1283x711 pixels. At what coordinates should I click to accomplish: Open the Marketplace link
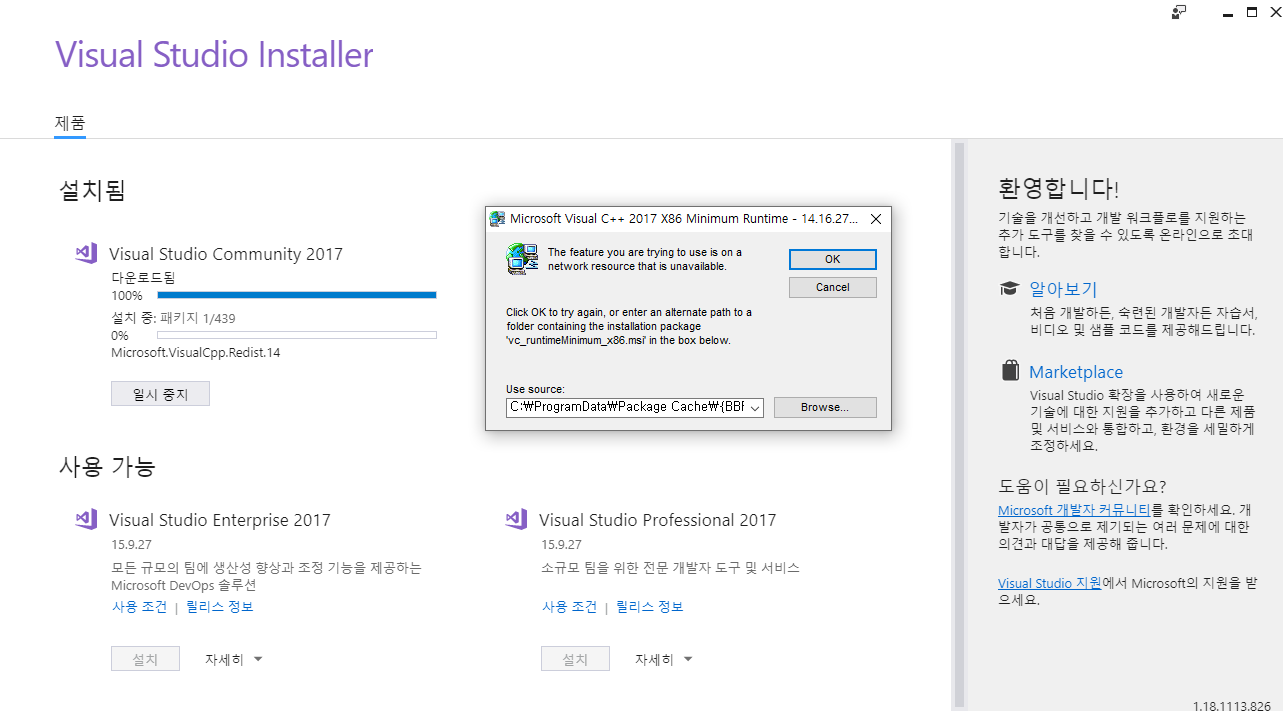1076,371
